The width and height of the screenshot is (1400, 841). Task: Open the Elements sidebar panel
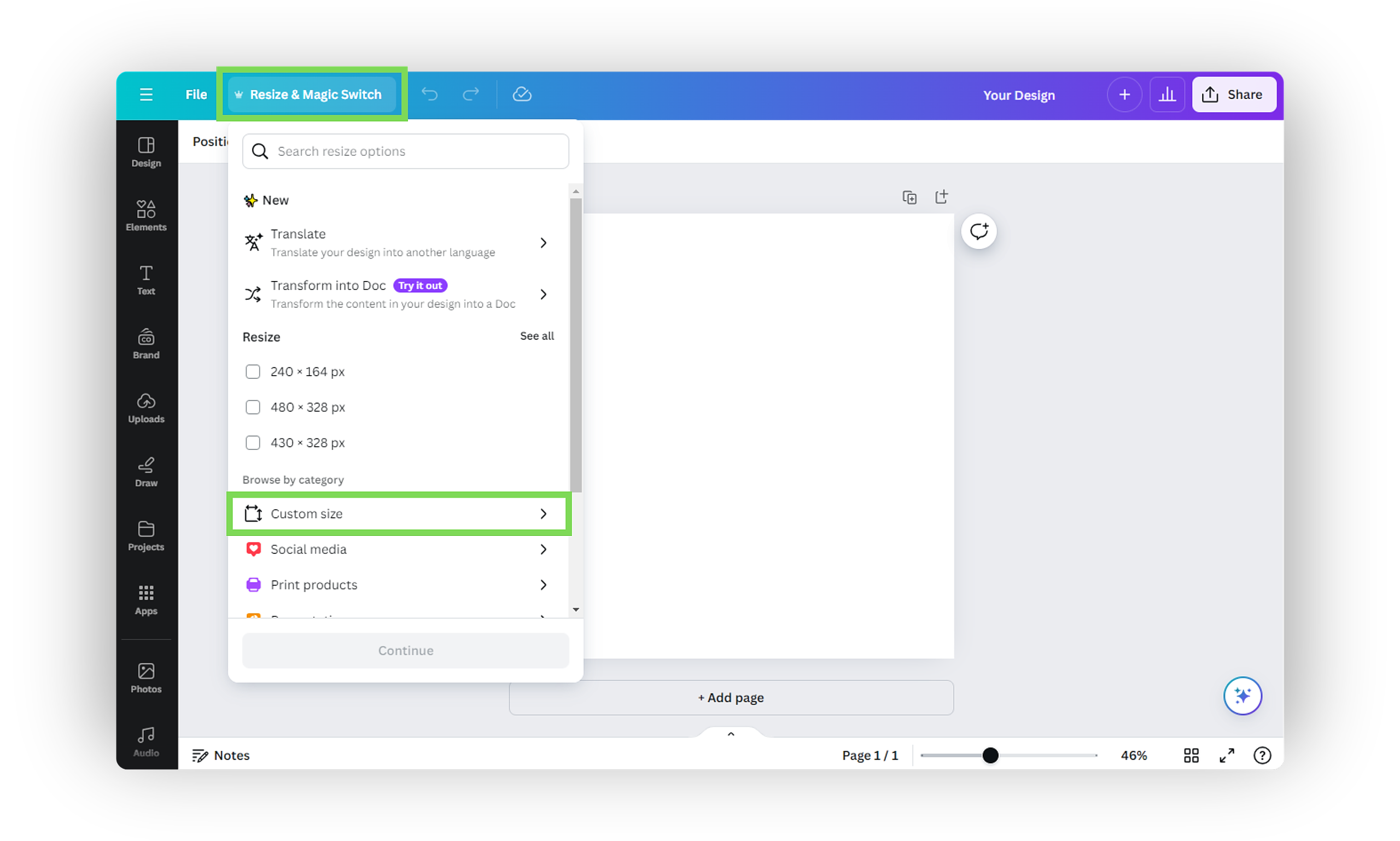click(146, 216)
